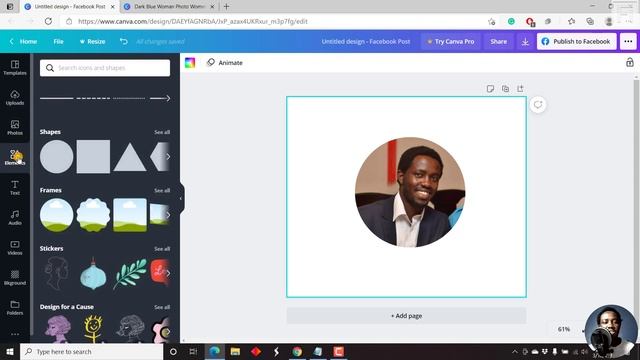
Task: Open File Explorer from taskbar
Action: coord(235,351)
